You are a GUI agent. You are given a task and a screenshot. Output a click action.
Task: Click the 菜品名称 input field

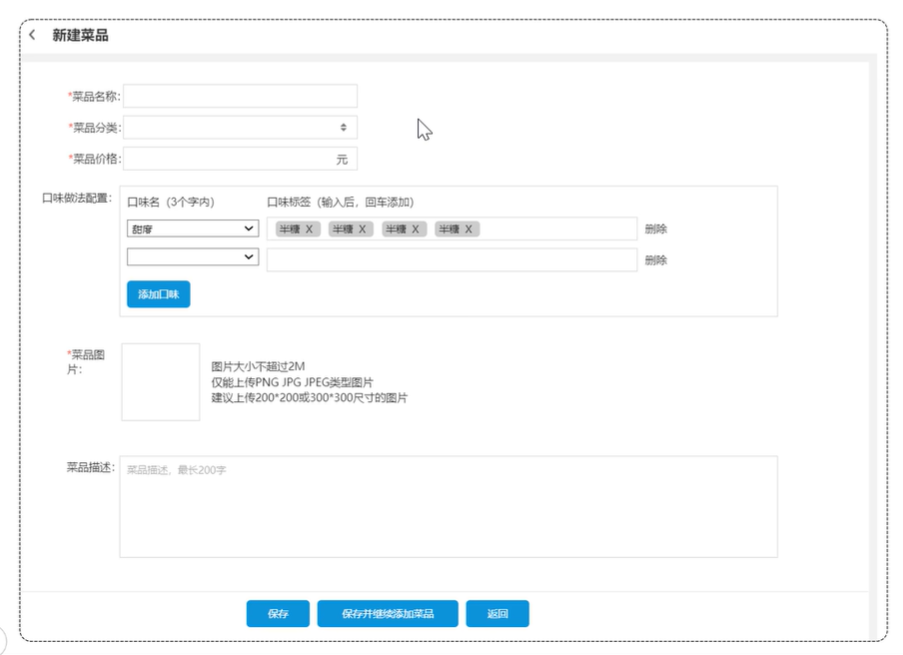point(240,96)
